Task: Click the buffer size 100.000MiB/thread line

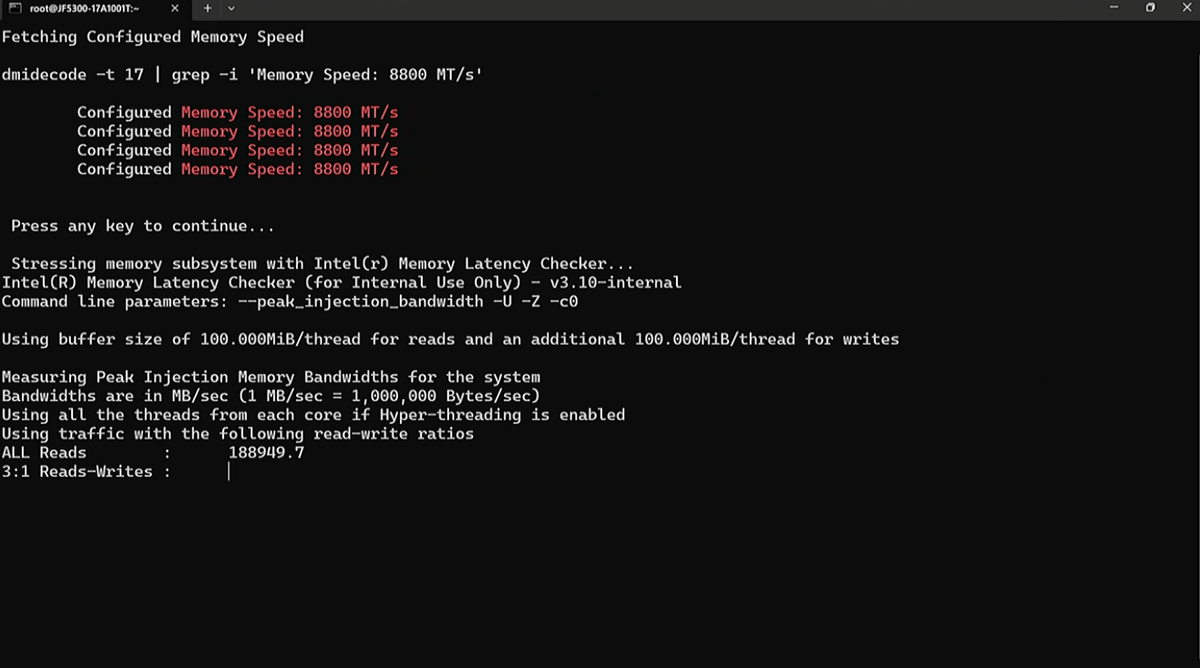Action: click(x=449, y=339)
